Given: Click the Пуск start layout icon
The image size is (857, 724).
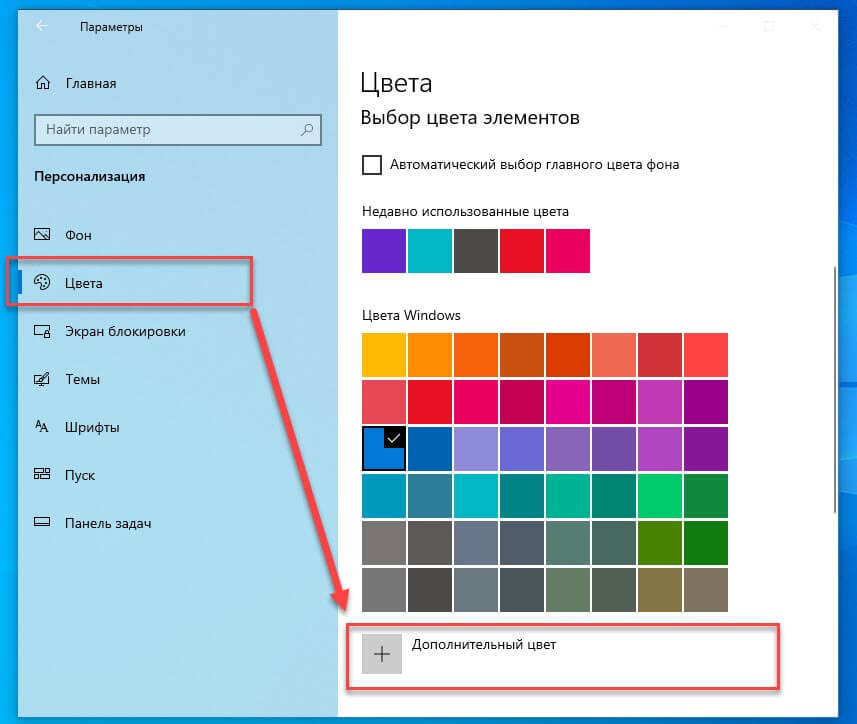Looking at the screenshot, I should point(42,474).
